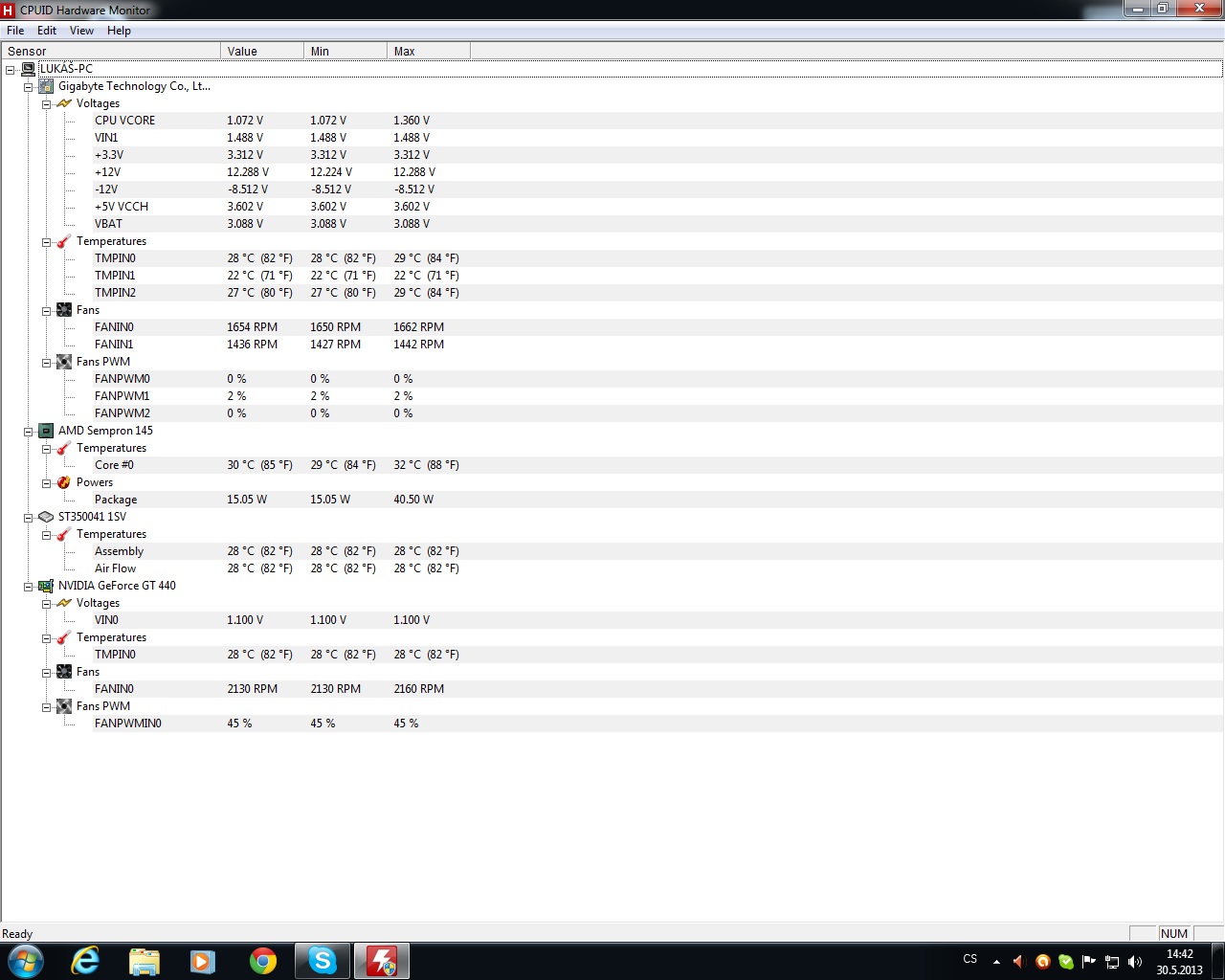
Task: Click the computer icon beside LUKÁŠ-PC
Action: click(x=28, y=69)
